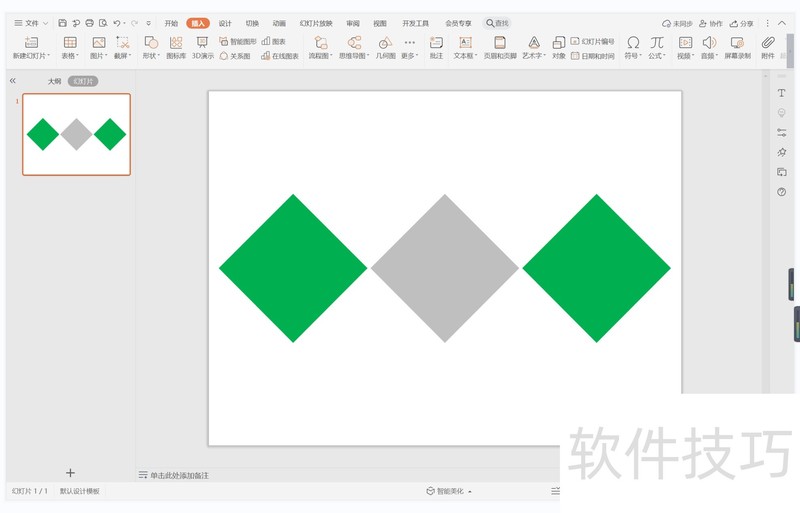Open the 文件 file menu dropdown

click(30, 23)
